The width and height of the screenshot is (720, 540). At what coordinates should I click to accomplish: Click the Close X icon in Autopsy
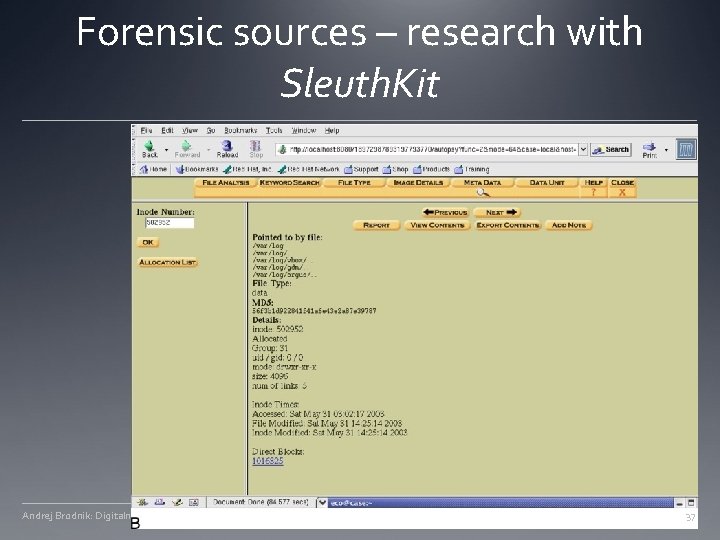click(x=622, y=192)
